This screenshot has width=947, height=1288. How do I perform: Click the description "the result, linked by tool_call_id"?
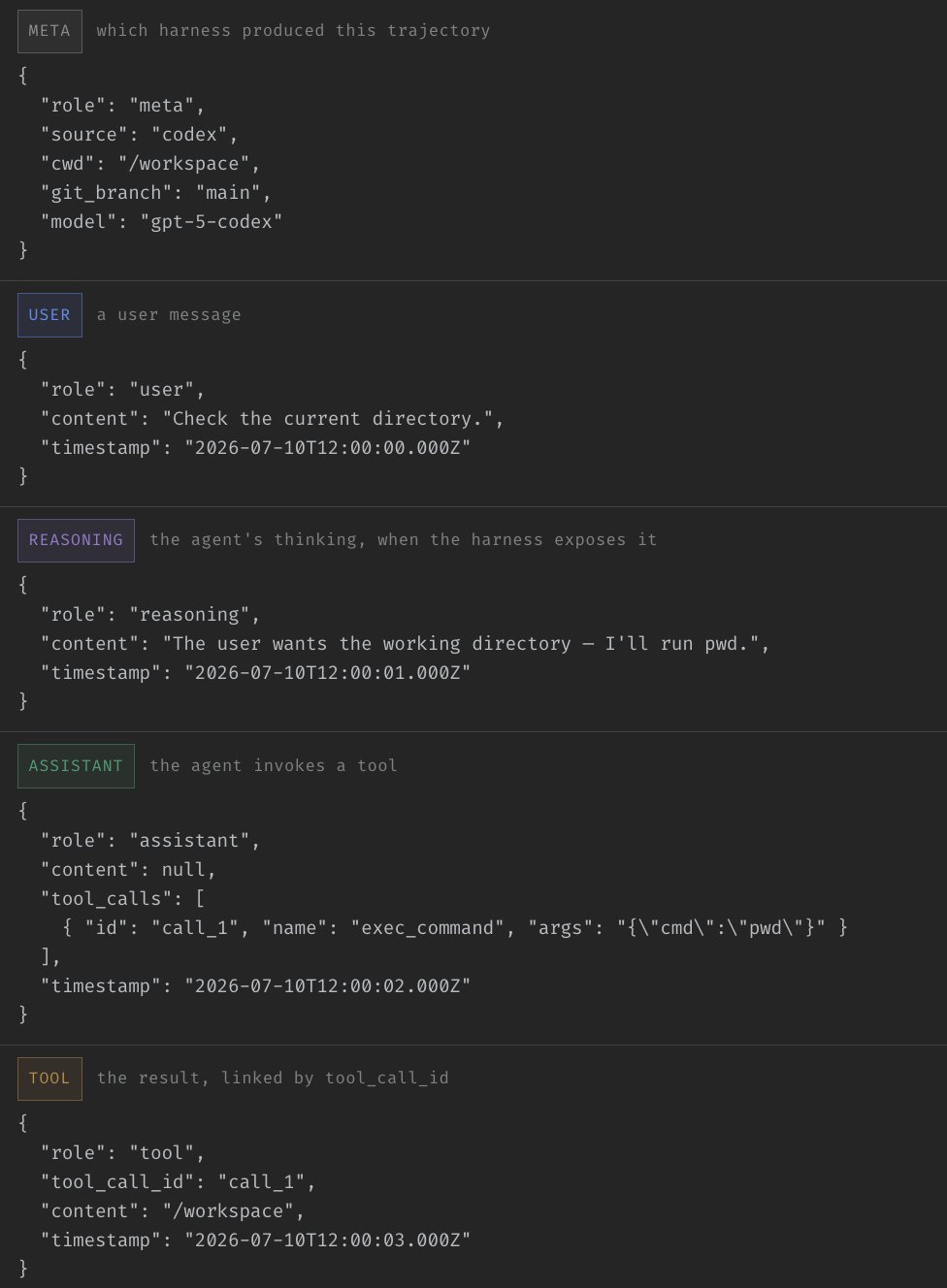[x=273, y=1079]
